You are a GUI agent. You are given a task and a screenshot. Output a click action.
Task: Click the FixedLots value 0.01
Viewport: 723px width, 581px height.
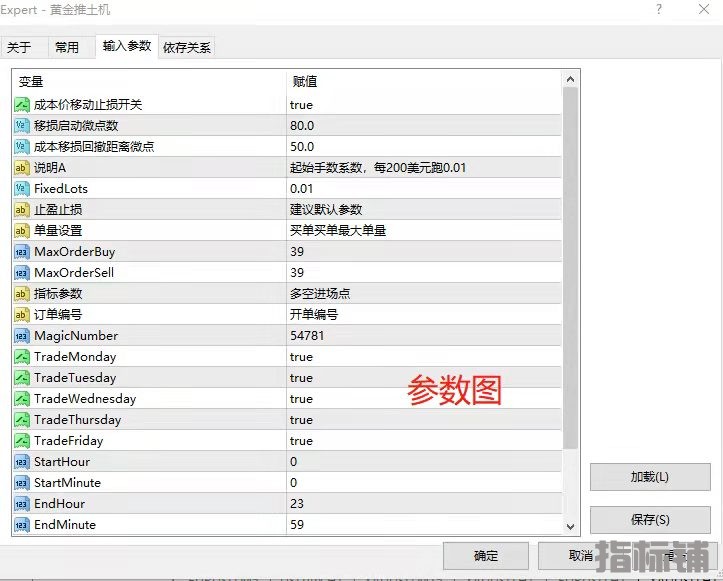(302, 189)
